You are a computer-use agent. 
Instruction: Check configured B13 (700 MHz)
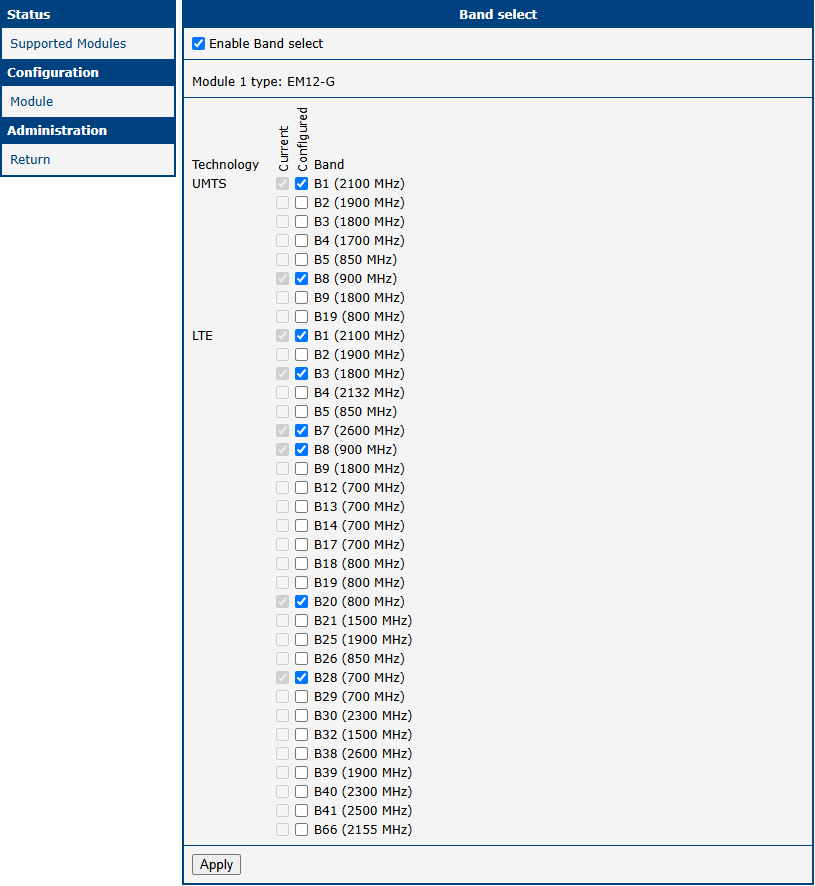(x=302, y=506)
